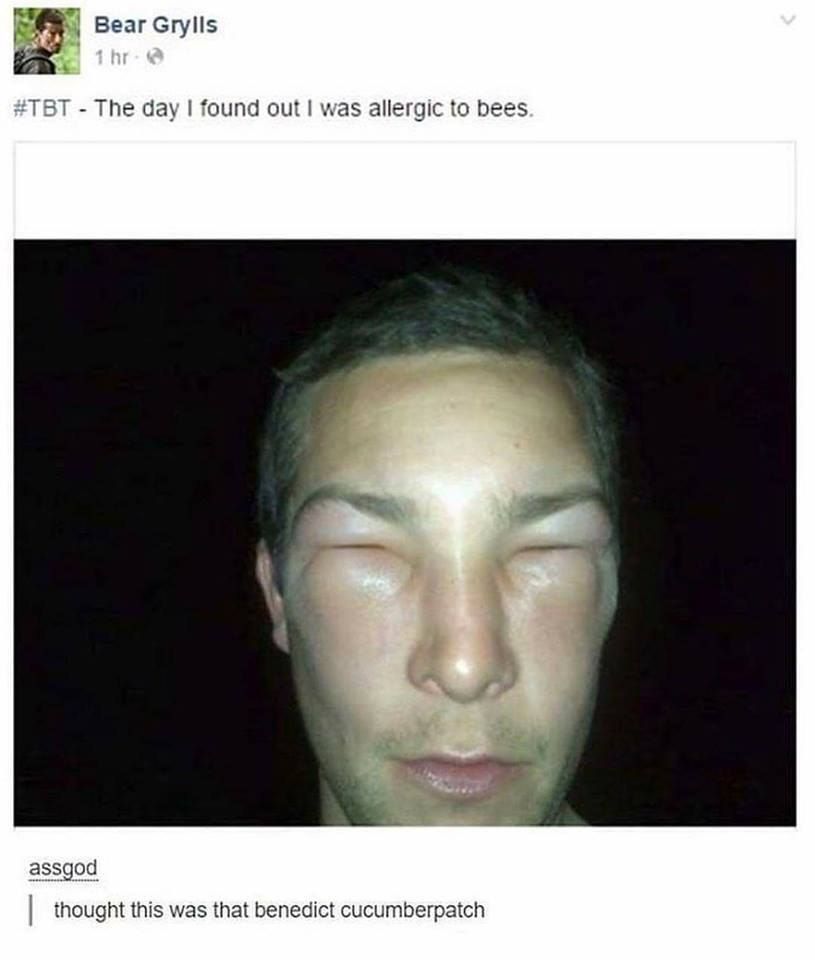The width and height of the screenshot is (815, 960).
Task: Click the dot separator after '1 hr'
Action: 139,58
